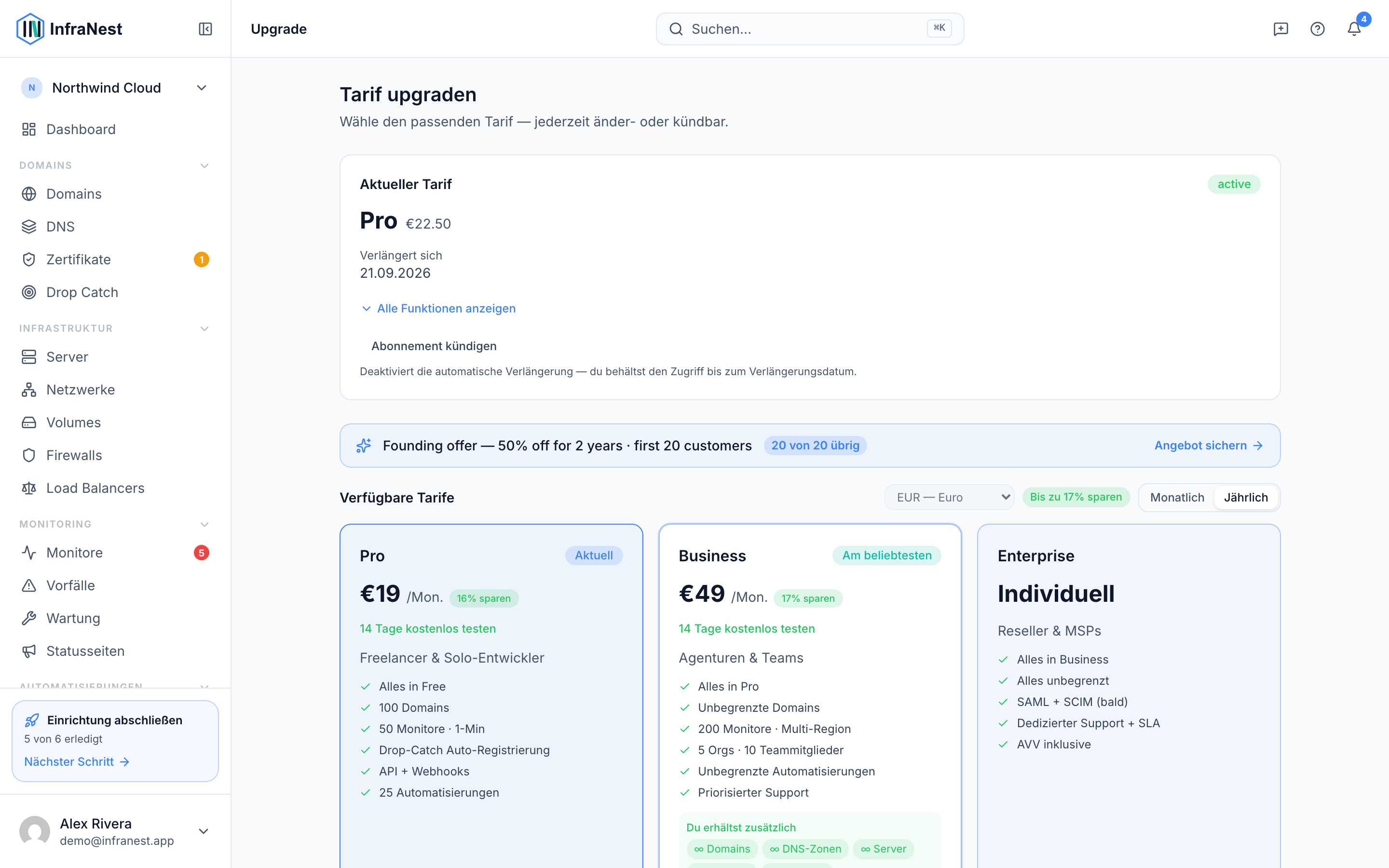Viewport: 1389px width, 868px height.
Task: Collapse the INFRASTRUKTUR sidebar section
Action: (204, 328)
